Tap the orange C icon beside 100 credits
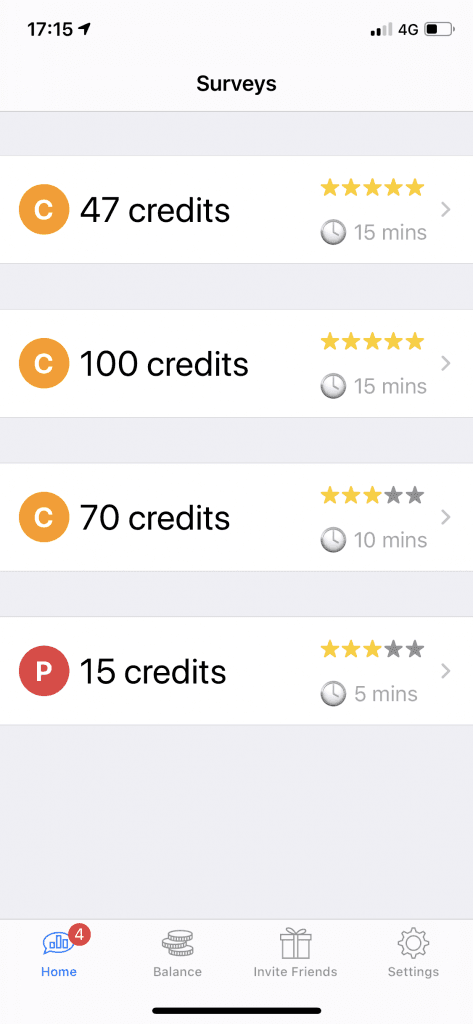The image size is (473, 1024). (x=44, y=363)
